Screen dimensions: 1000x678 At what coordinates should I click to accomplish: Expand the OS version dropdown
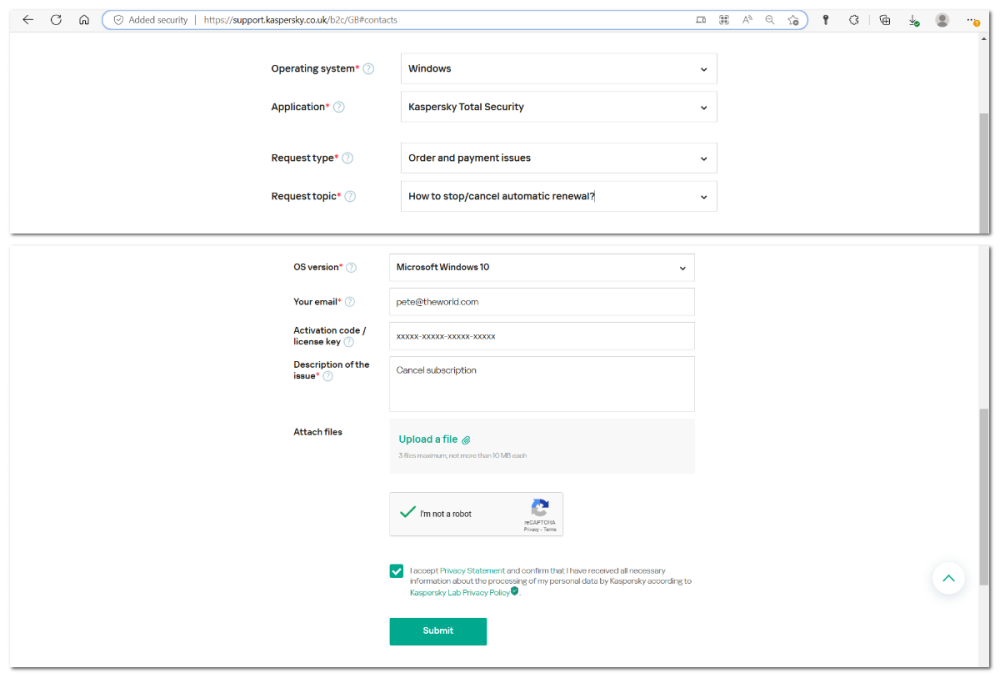click(541, 267)
